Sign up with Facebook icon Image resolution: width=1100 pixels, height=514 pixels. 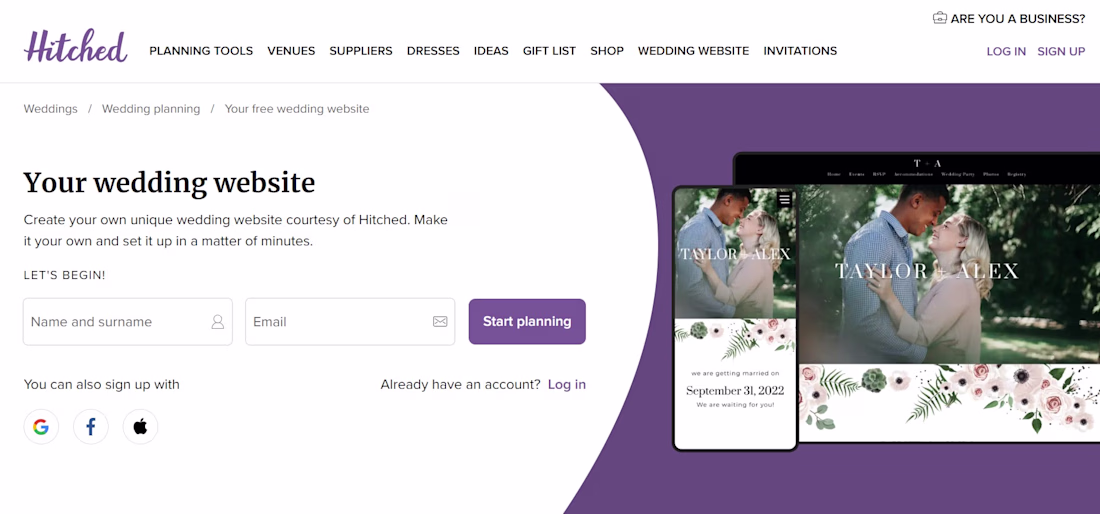tap(90, 426)
